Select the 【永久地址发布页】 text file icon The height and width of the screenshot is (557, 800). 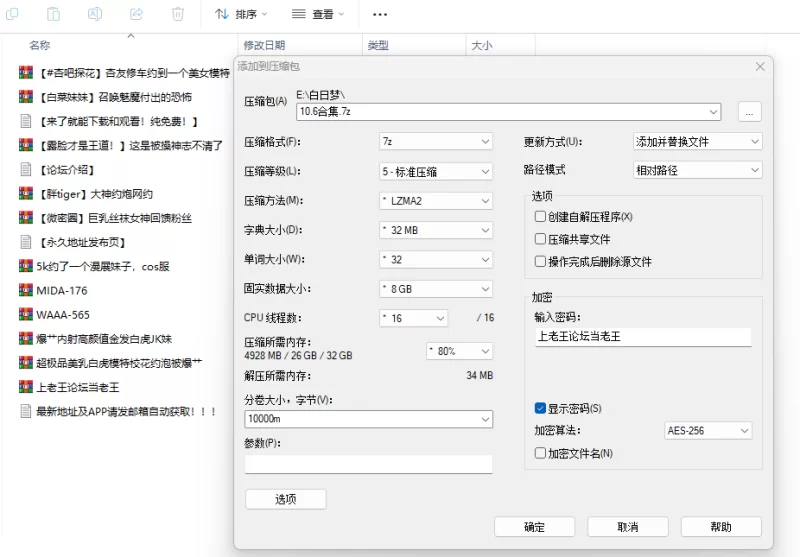tap(26, 242)
